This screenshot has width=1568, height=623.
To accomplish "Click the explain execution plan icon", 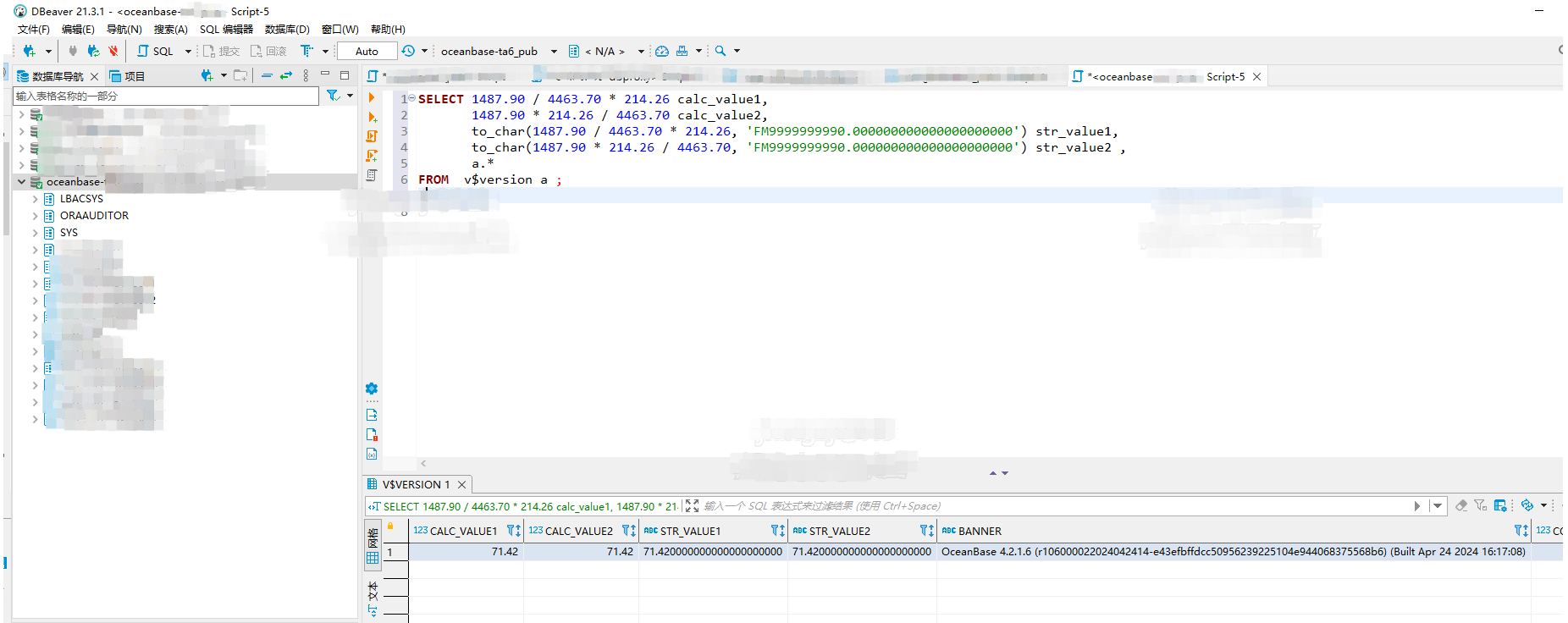I will pos(372,175).
